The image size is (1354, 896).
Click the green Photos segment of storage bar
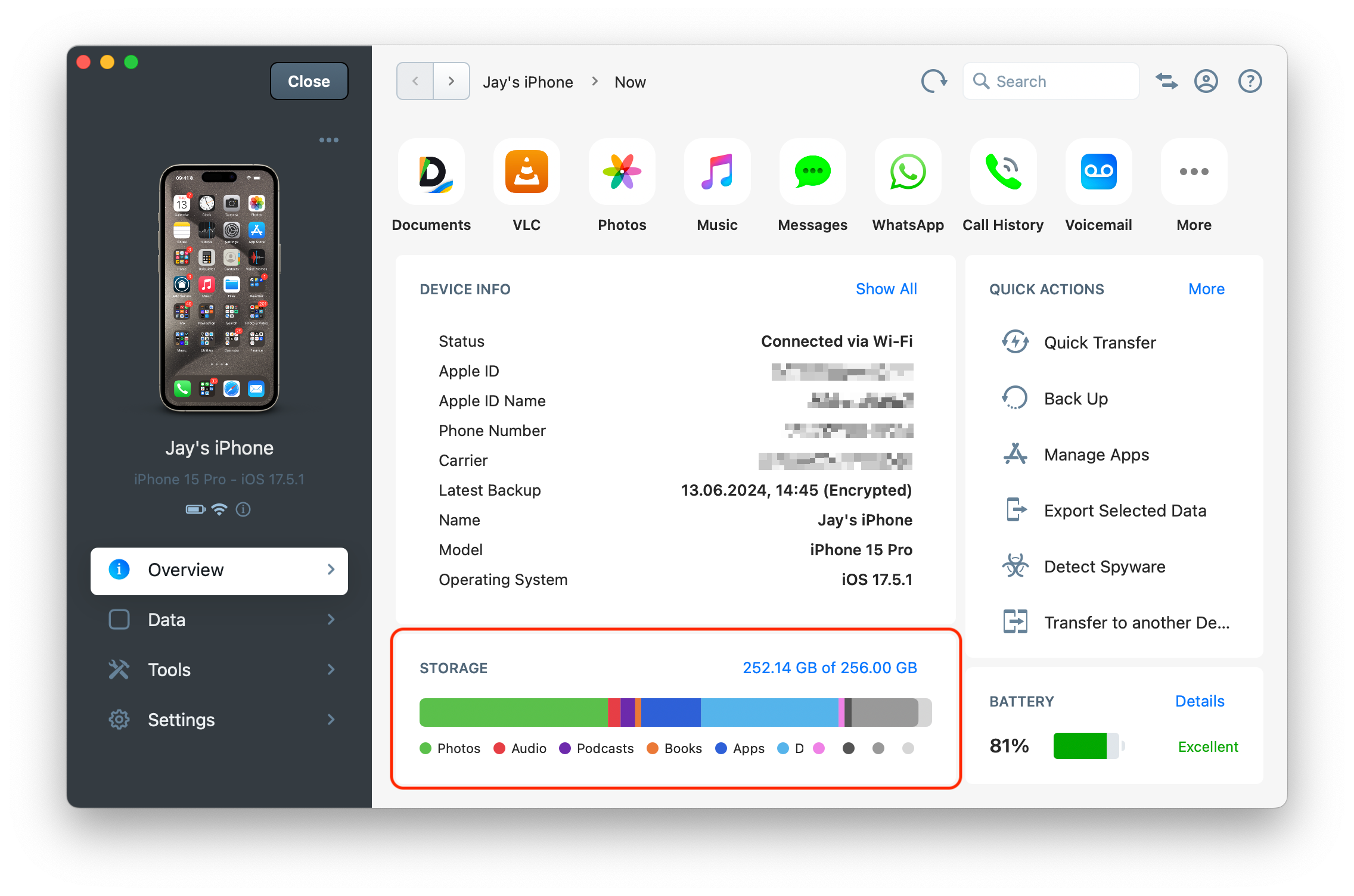pos(513,713)
